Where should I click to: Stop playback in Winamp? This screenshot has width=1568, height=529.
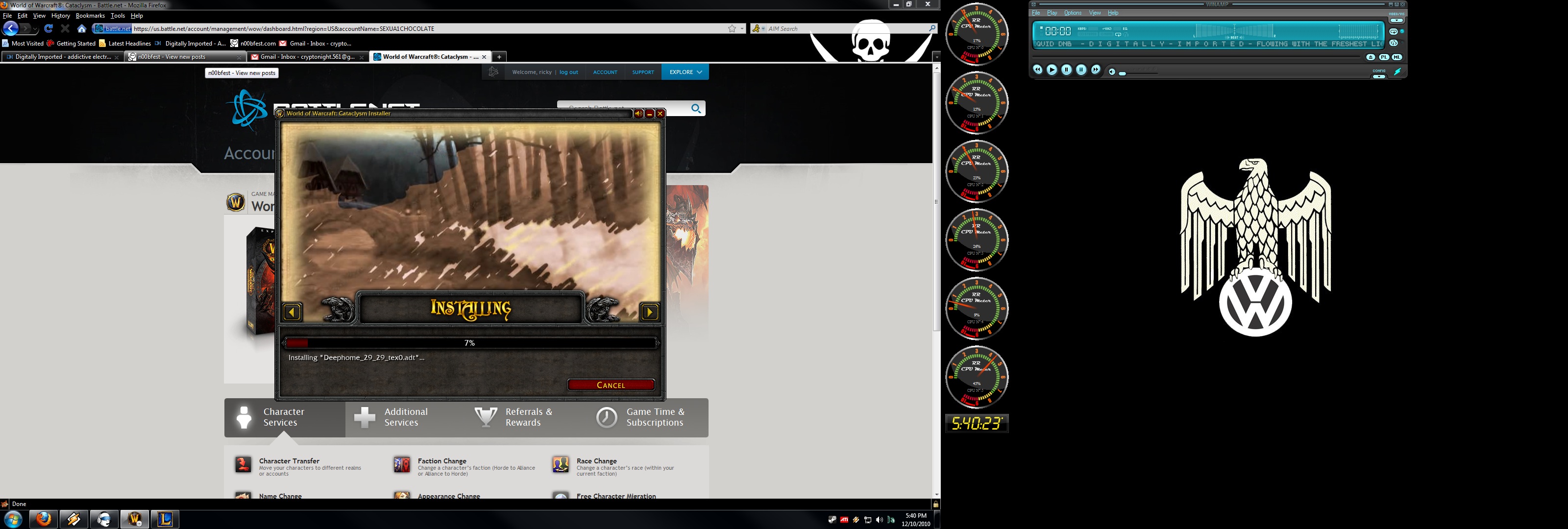(x=1081, y=70)
